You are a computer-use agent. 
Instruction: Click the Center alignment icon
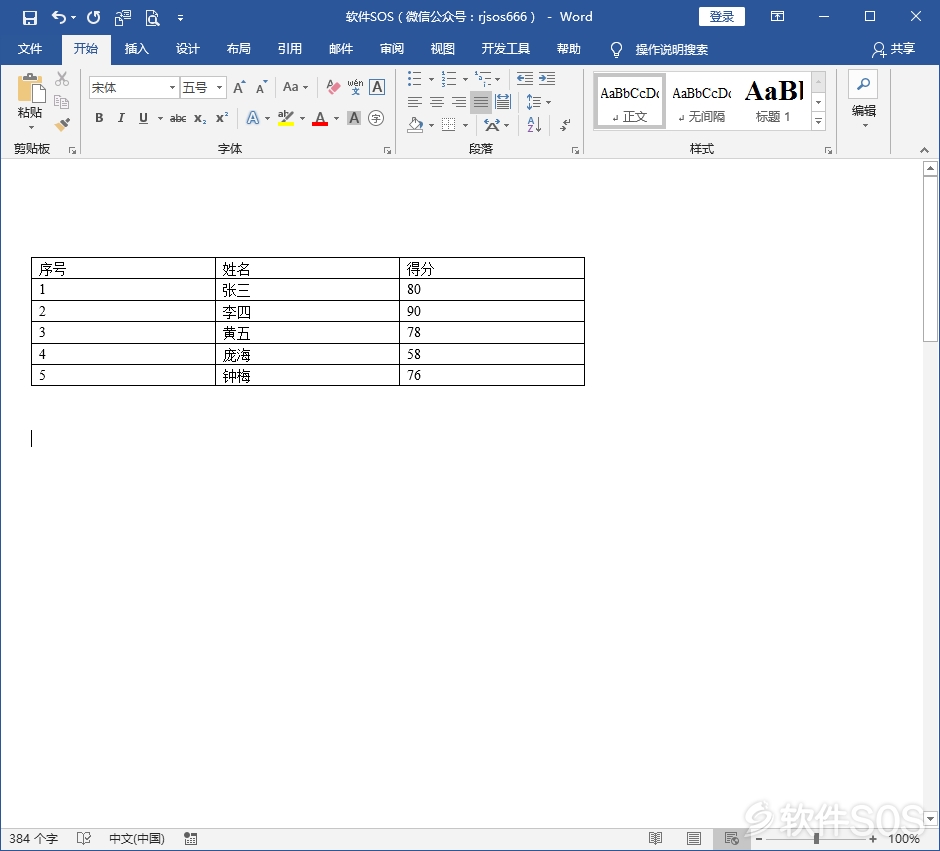(437, 102)
